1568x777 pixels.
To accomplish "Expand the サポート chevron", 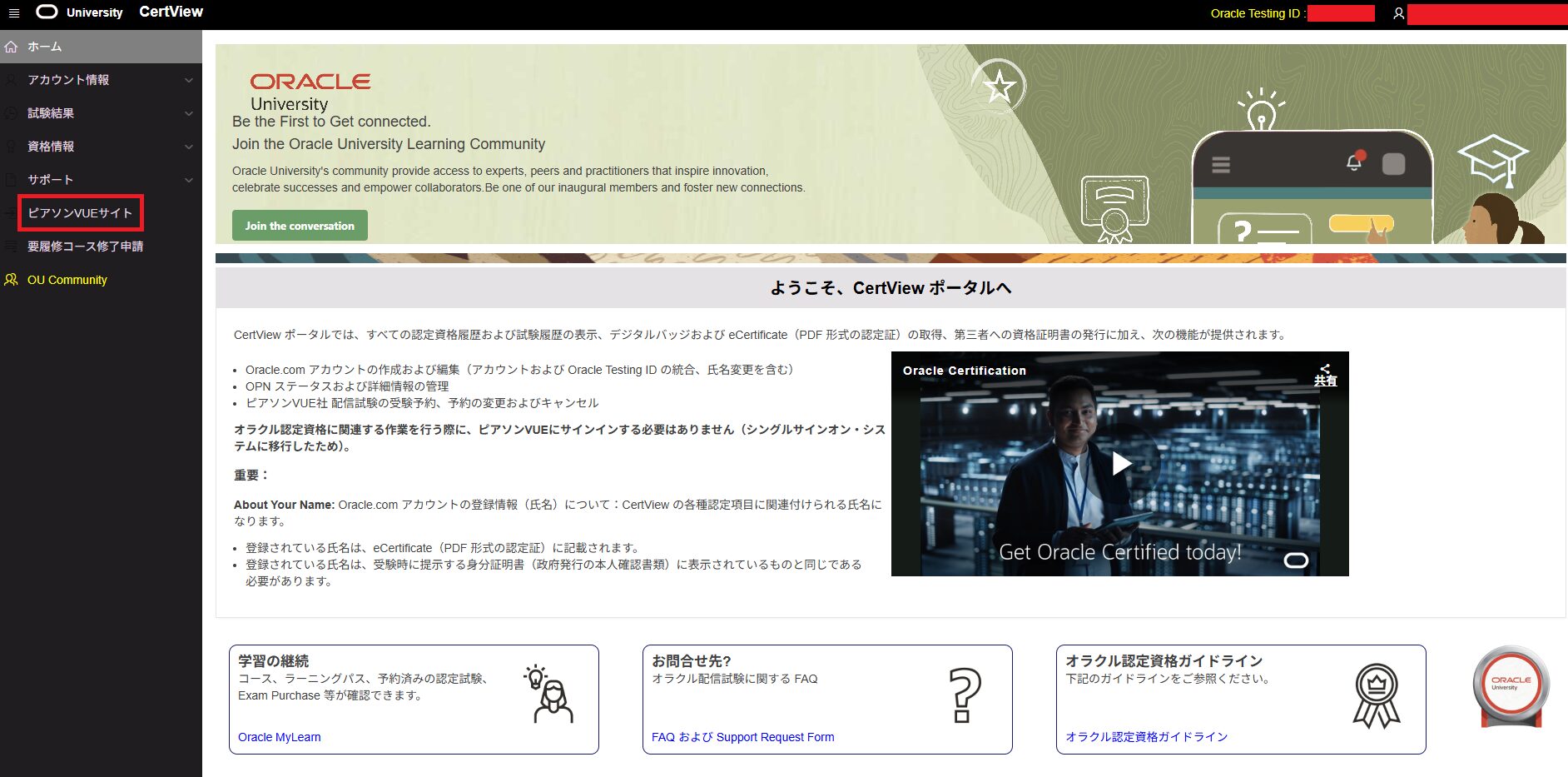I will [189, 180].
